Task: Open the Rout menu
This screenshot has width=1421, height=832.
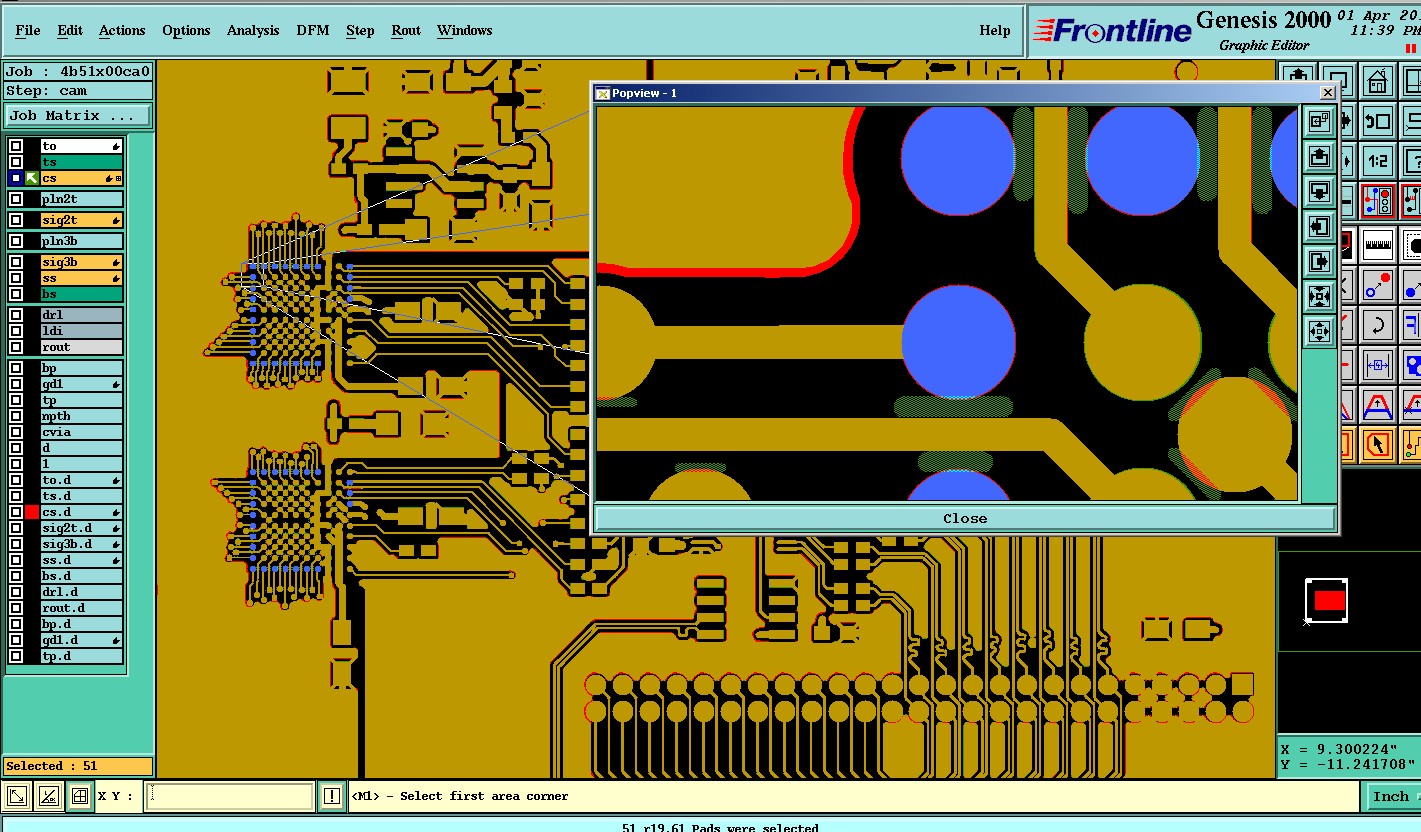Action: [406, 30]
